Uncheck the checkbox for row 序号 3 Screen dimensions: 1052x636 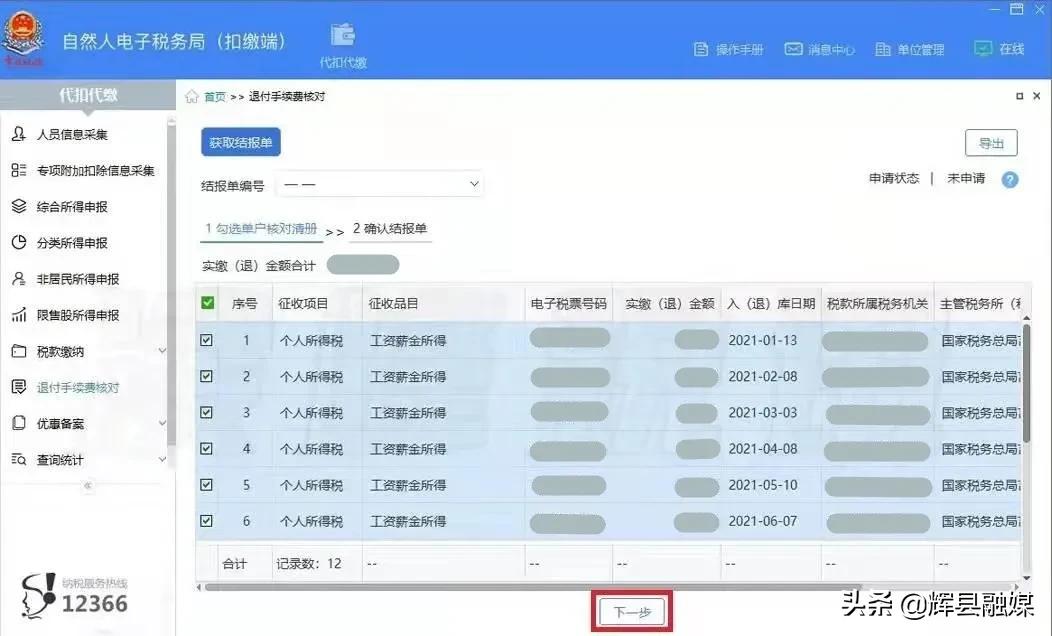pos(206,412)
